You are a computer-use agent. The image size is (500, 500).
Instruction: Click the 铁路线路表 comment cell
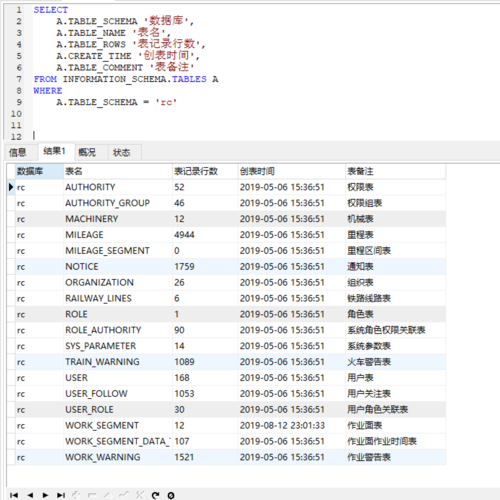[x=396, y=298]
